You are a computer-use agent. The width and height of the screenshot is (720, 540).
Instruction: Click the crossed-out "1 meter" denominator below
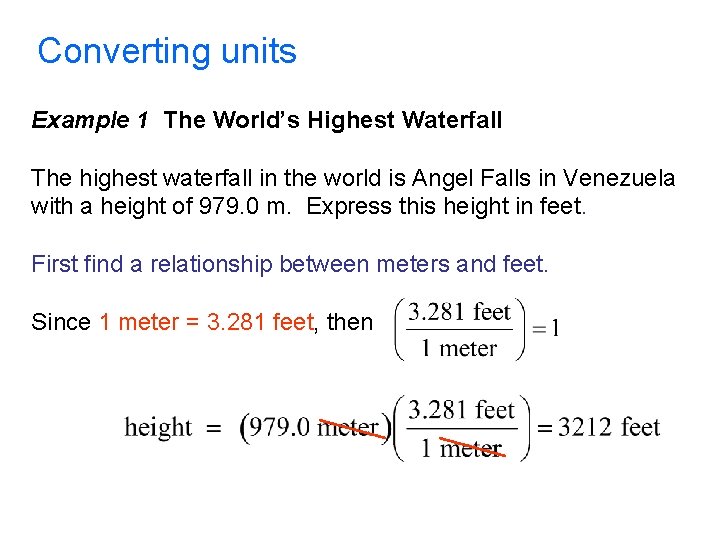(461, 448)
